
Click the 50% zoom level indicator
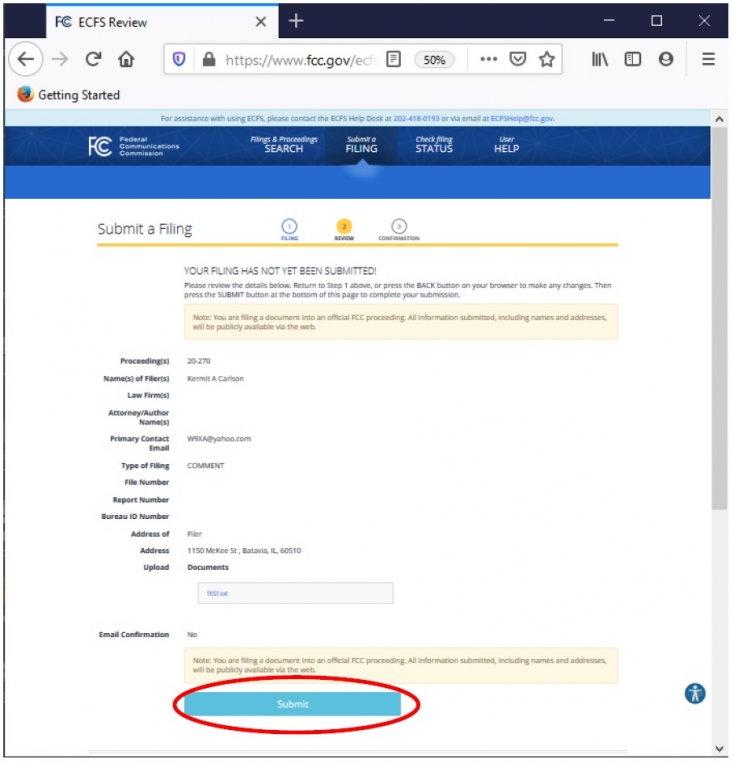(434, 60)
